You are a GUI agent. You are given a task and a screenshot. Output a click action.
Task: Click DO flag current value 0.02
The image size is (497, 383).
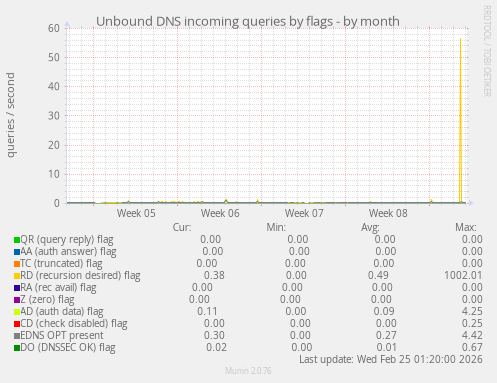pos(216,348)
